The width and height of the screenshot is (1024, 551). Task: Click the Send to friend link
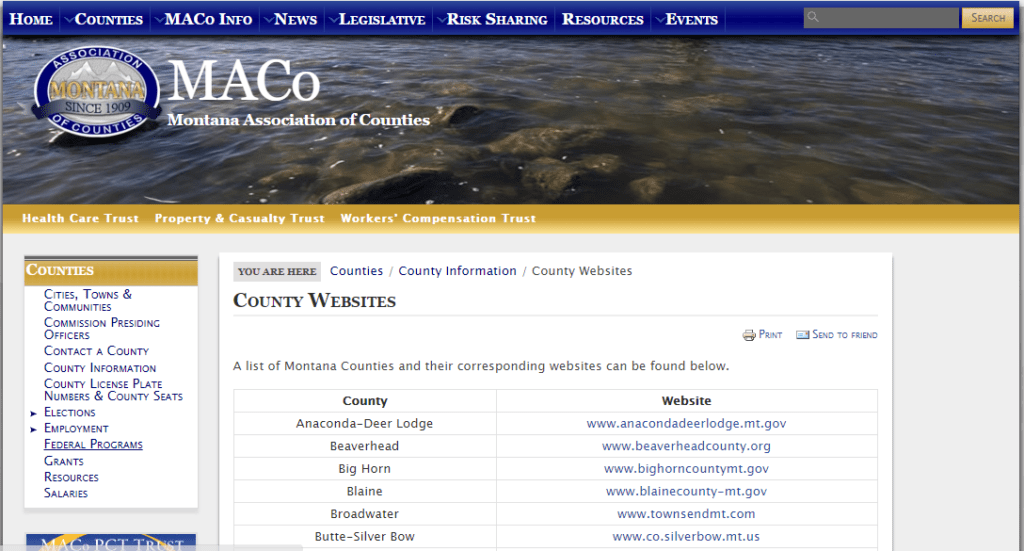point(844,335)
